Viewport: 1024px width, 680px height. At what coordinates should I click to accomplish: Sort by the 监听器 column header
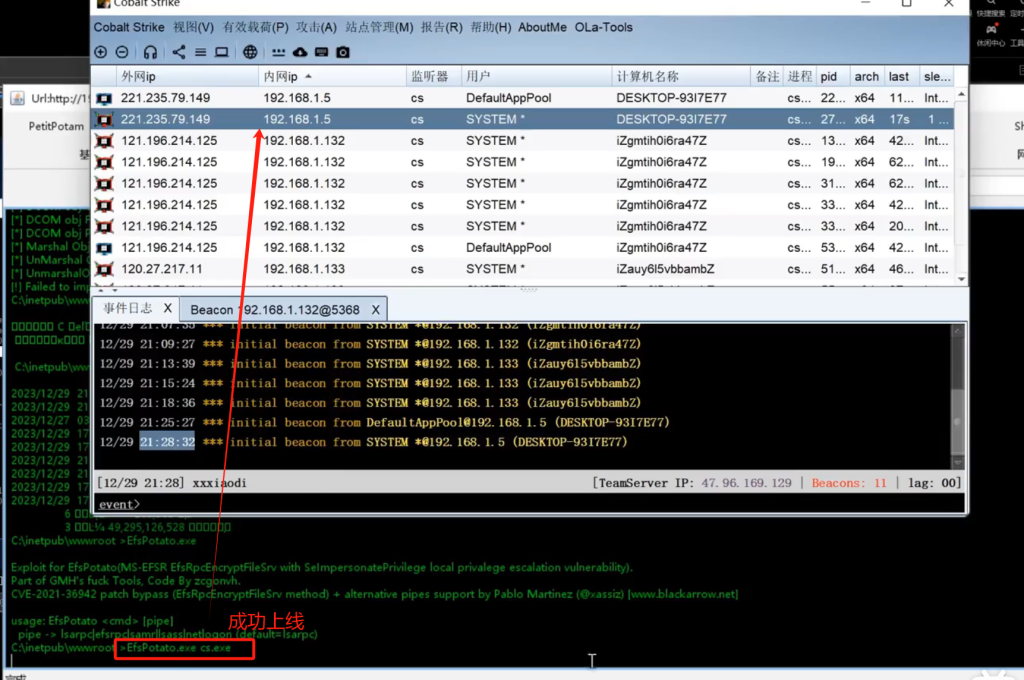434,76
